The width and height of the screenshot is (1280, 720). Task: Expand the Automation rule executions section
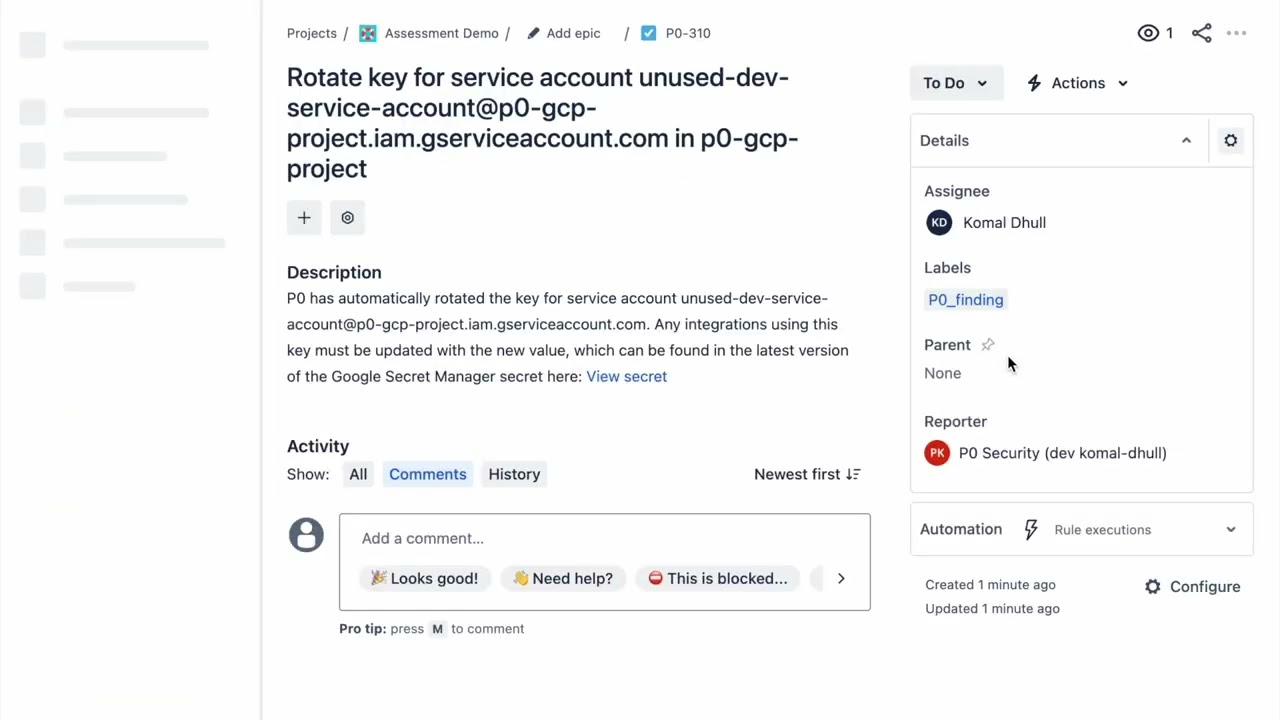click(1231, 530)
